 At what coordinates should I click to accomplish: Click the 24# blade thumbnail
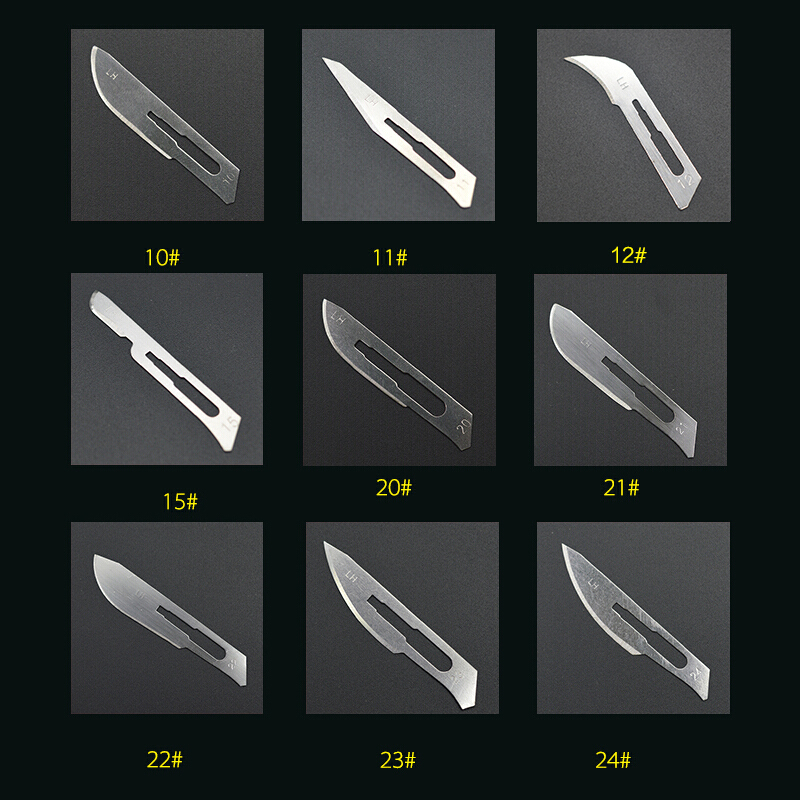coord(634,618)
